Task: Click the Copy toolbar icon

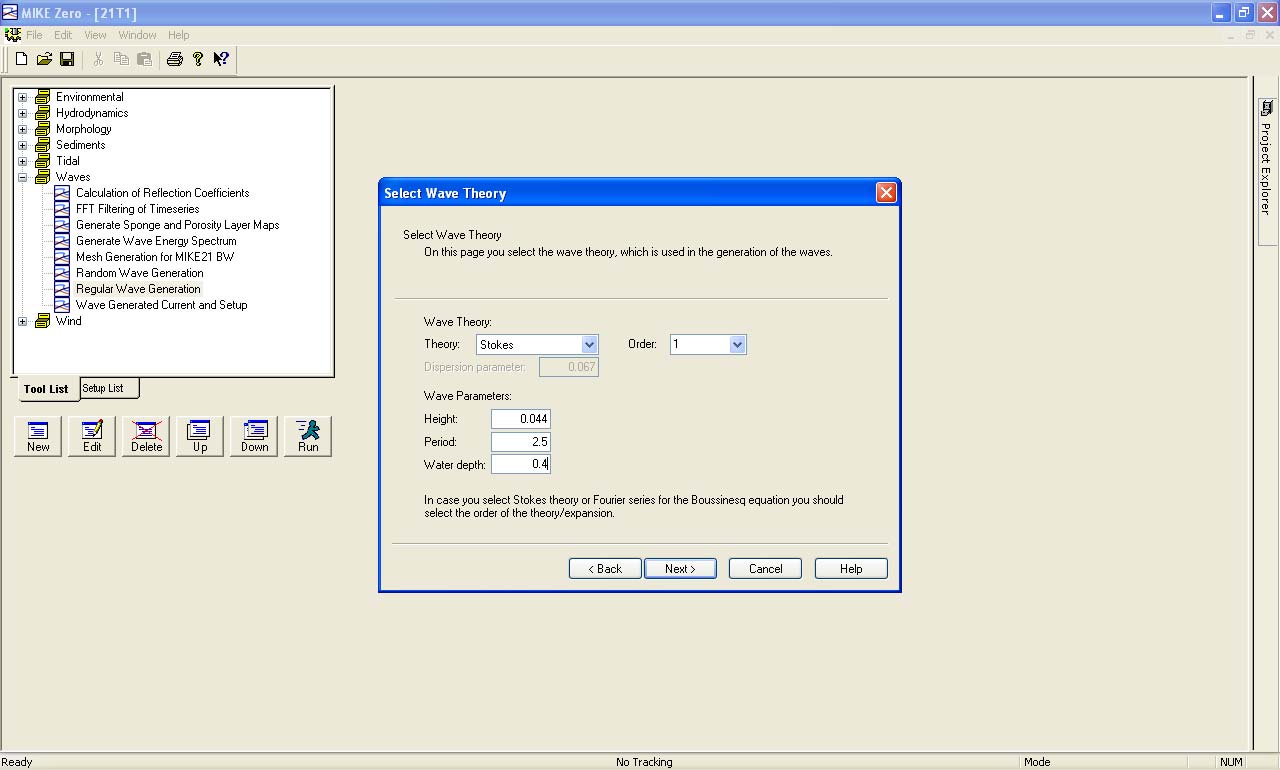Action: coord(121,59)
